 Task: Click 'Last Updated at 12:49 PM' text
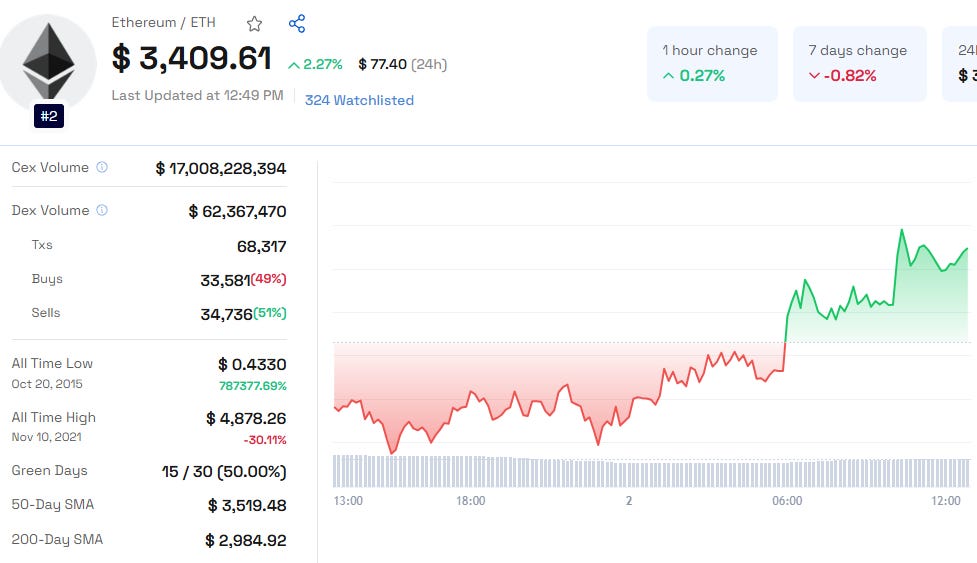point(197,95)
